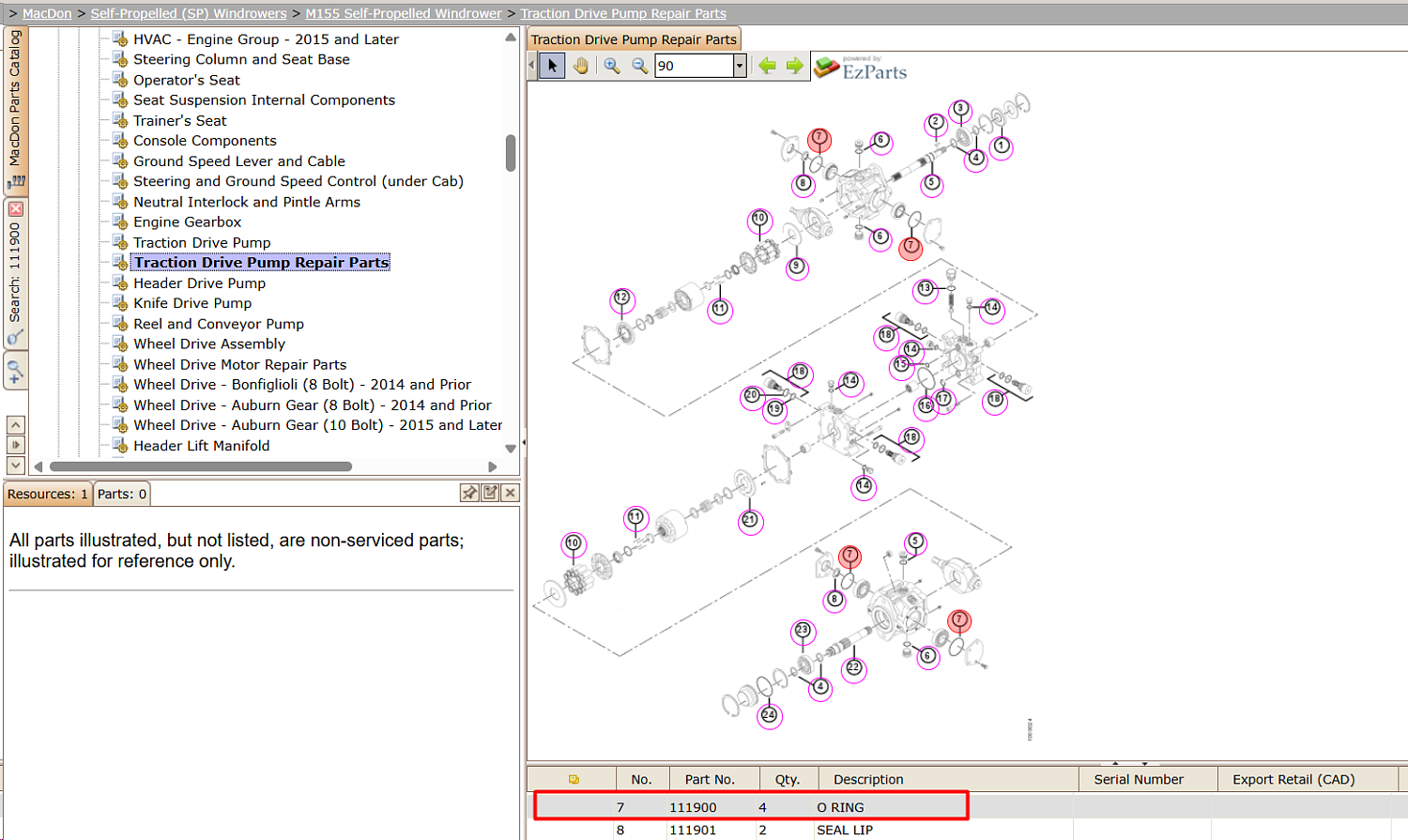Click the cart icon column header
The height and width of the screenshot is (840, 1408).
[x=574, y=779]
